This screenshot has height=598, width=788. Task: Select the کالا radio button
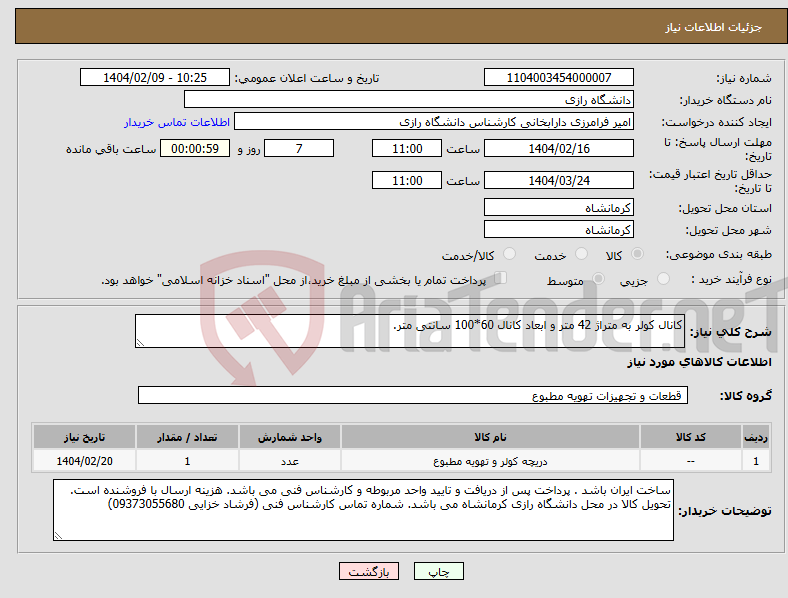(637, 254)
